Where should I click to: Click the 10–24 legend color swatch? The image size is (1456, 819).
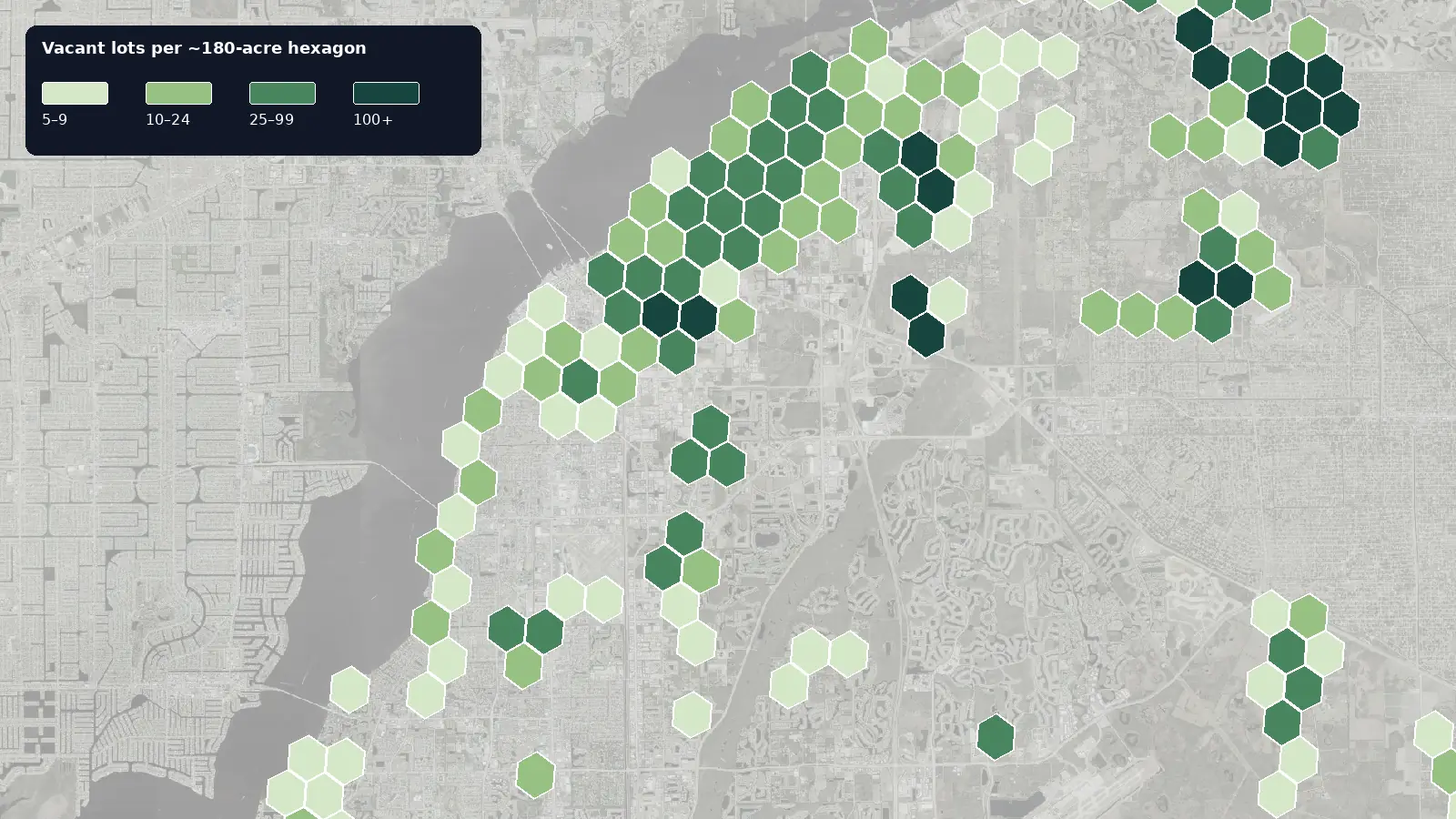(x=178, y=93)
